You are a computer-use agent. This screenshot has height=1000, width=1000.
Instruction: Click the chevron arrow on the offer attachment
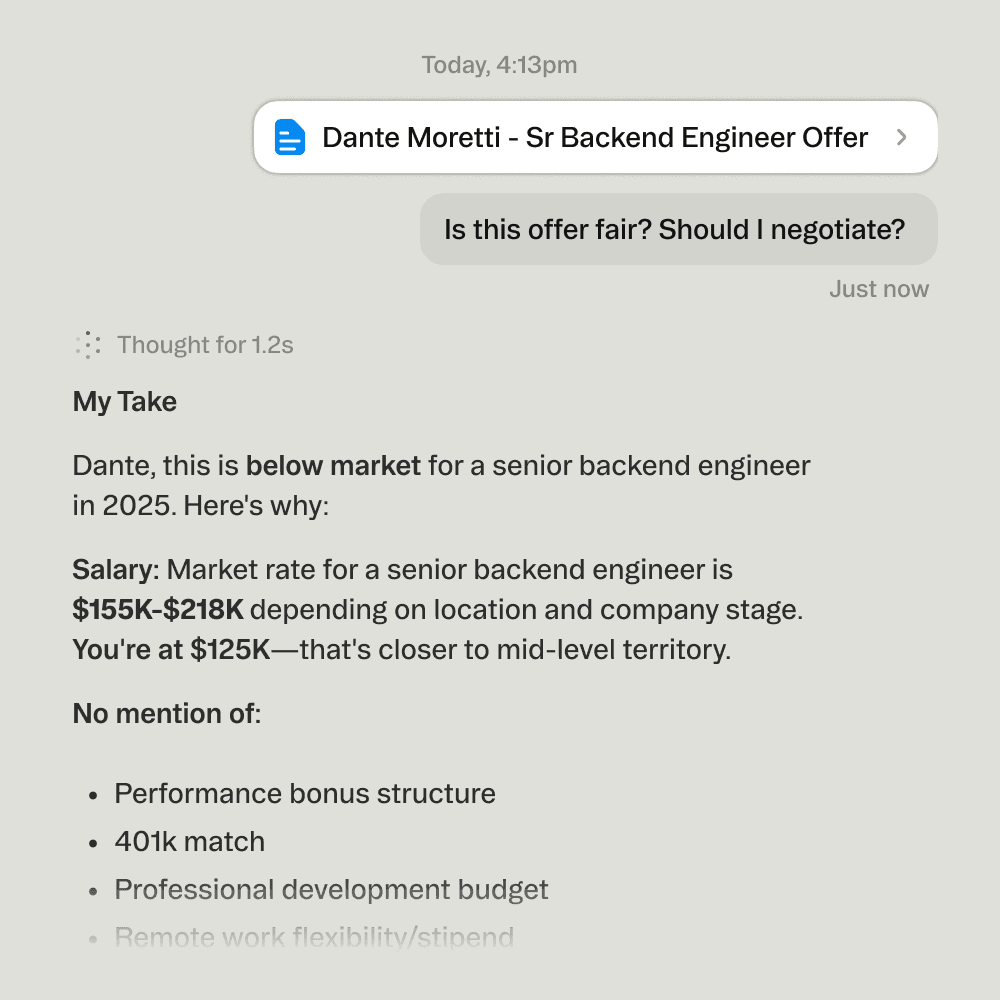(x=901, y=137)
